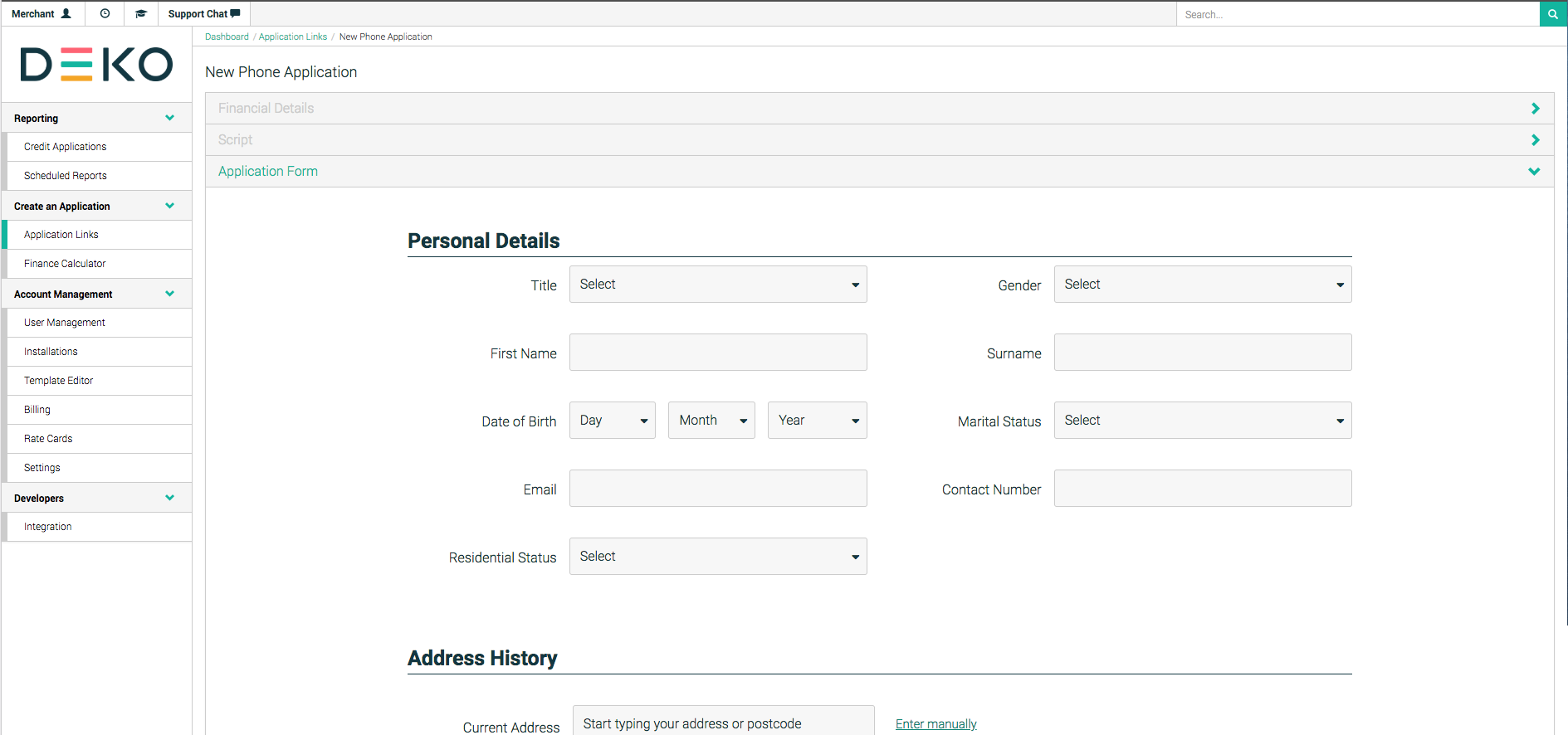The height and width of the screenshot is (735, 1568).
Task: Go to Application Links breadcrumb
Action: point(293,37)
